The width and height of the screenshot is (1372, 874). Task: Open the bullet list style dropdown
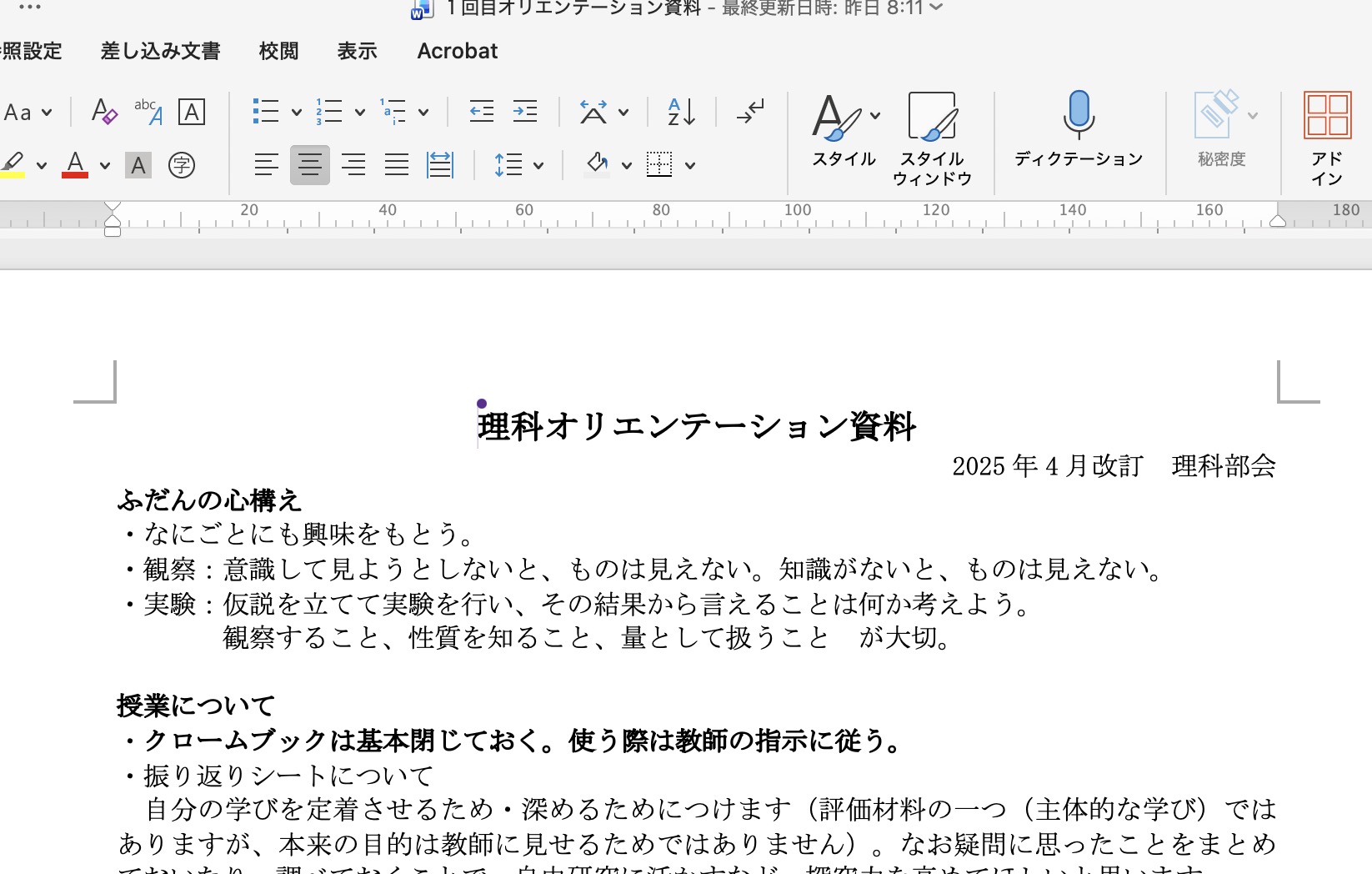tap(296, 112)
